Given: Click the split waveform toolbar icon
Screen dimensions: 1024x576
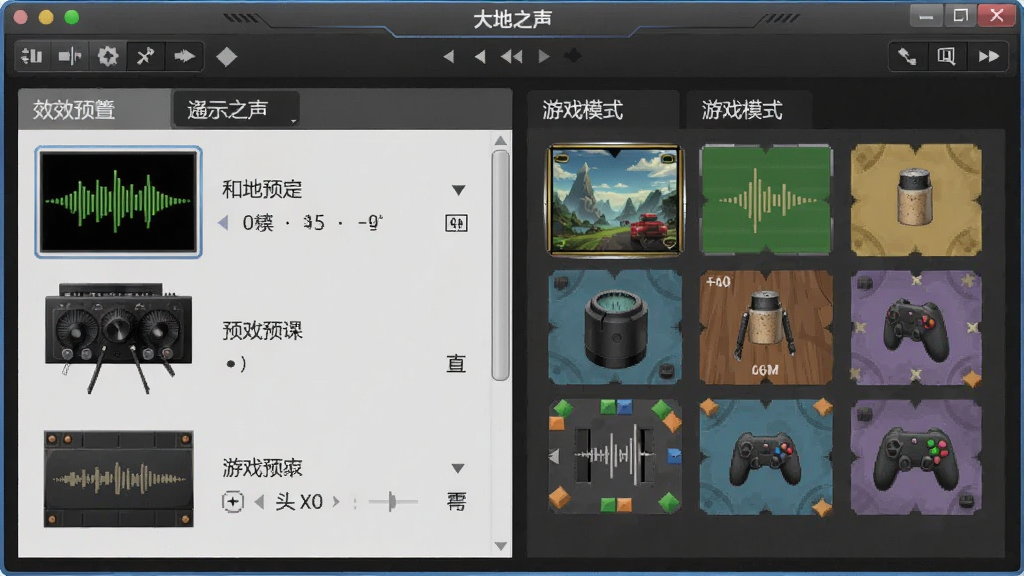Looking at the screenshot, I should pos(69,57).
